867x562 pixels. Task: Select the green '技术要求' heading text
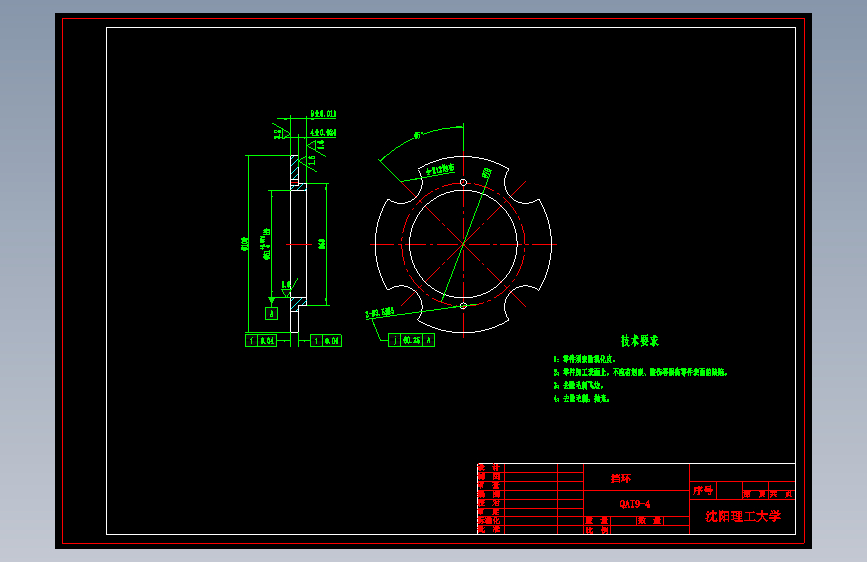(x=640, y=341)
